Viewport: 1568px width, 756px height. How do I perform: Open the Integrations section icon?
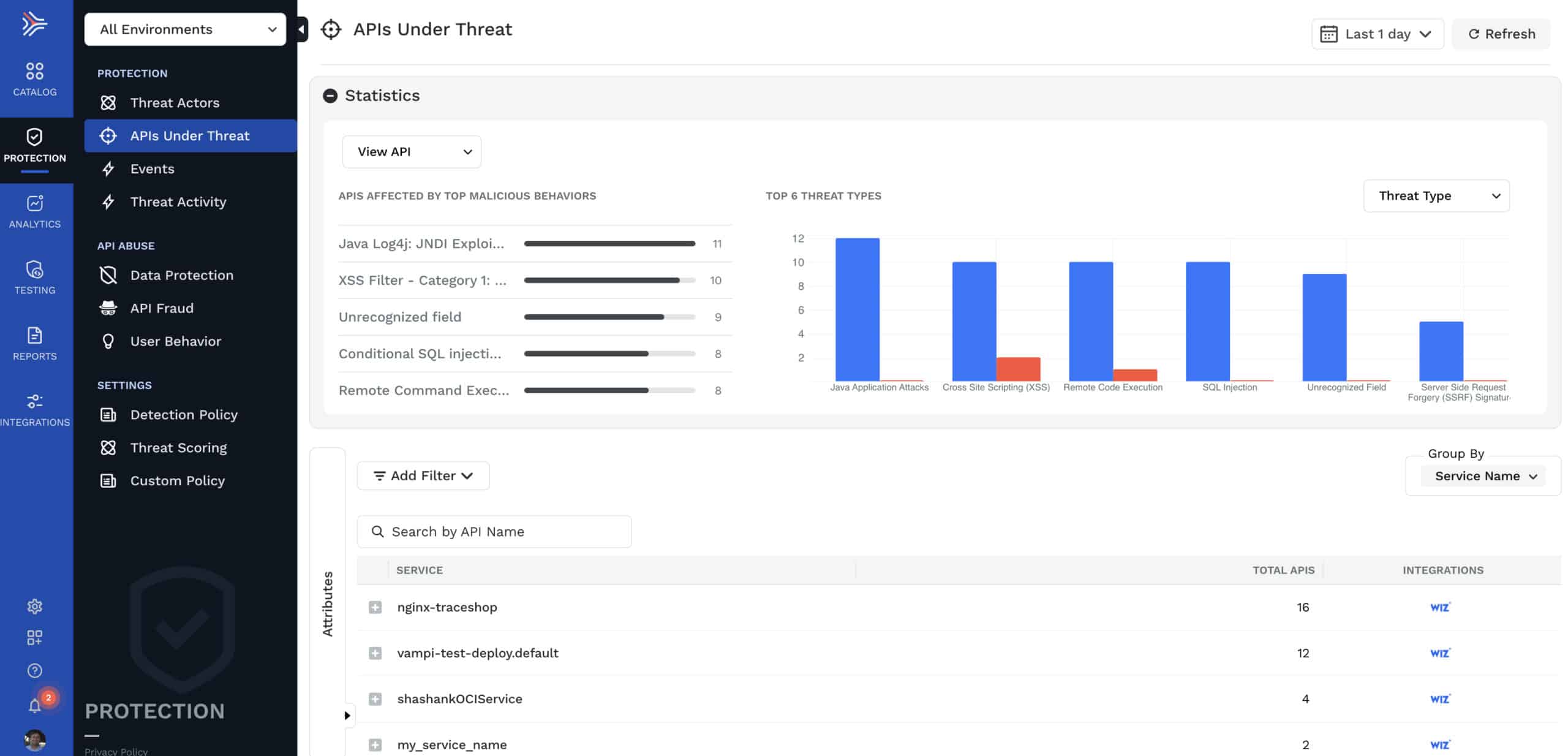point(35,409)
